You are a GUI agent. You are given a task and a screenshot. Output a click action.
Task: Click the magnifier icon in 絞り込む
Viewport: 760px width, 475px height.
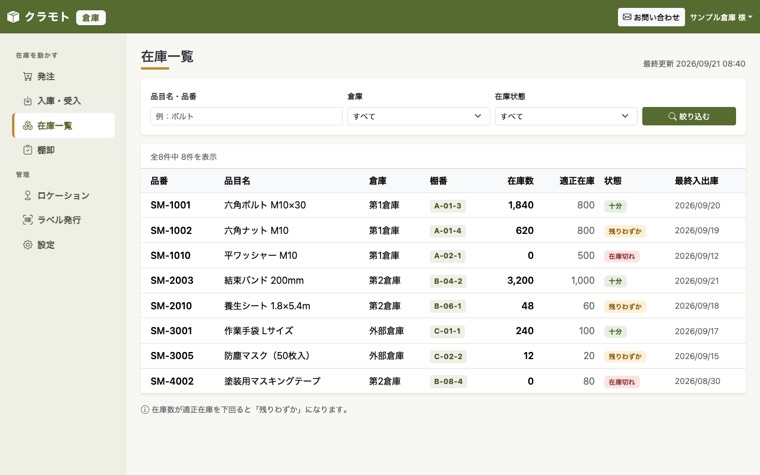click(672, 116)
